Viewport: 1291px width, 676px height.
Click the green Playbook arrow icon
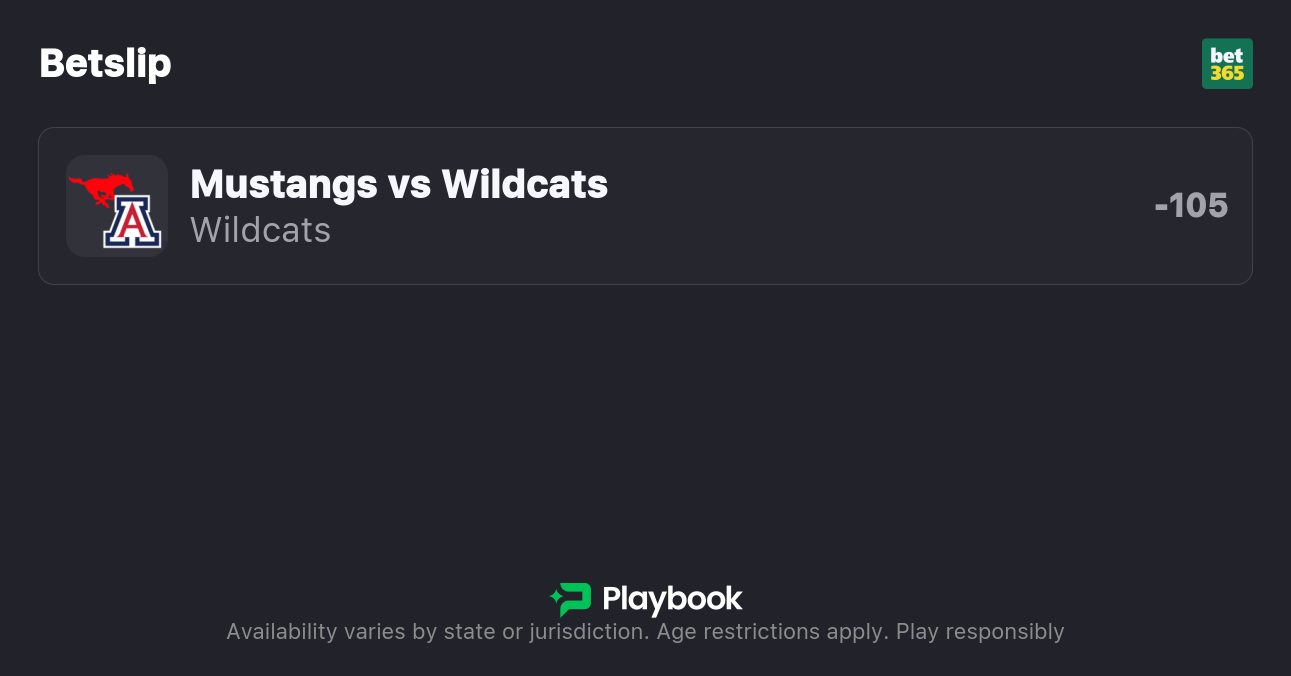[x=570, y=598]
